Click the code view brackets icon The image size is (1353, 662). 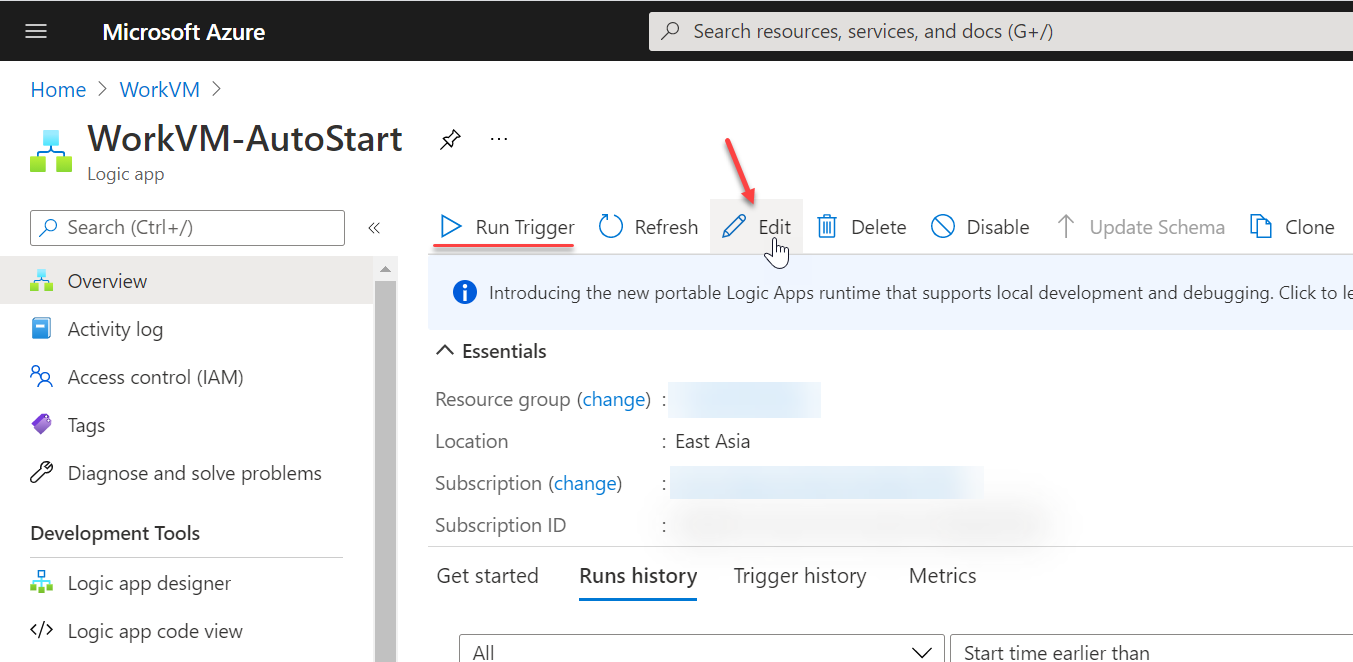[x=41, y=631]
